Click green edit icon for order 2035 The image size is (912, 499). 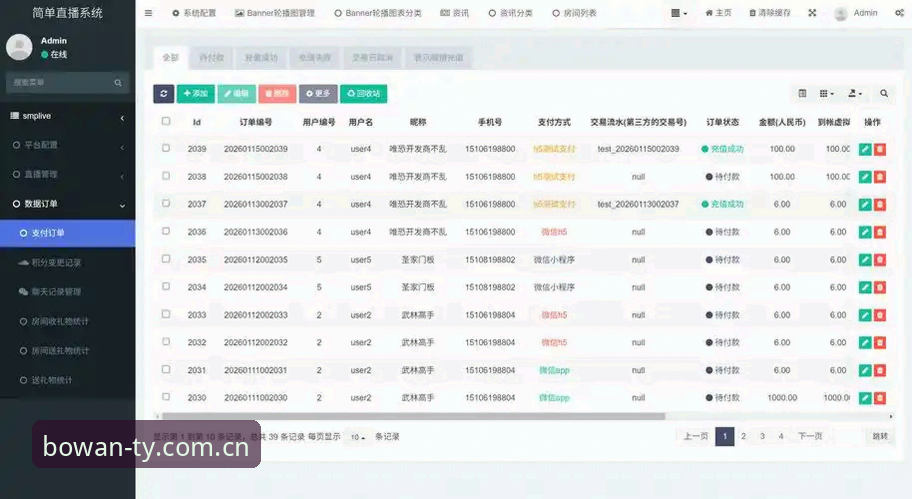click(x=865, y=259)
